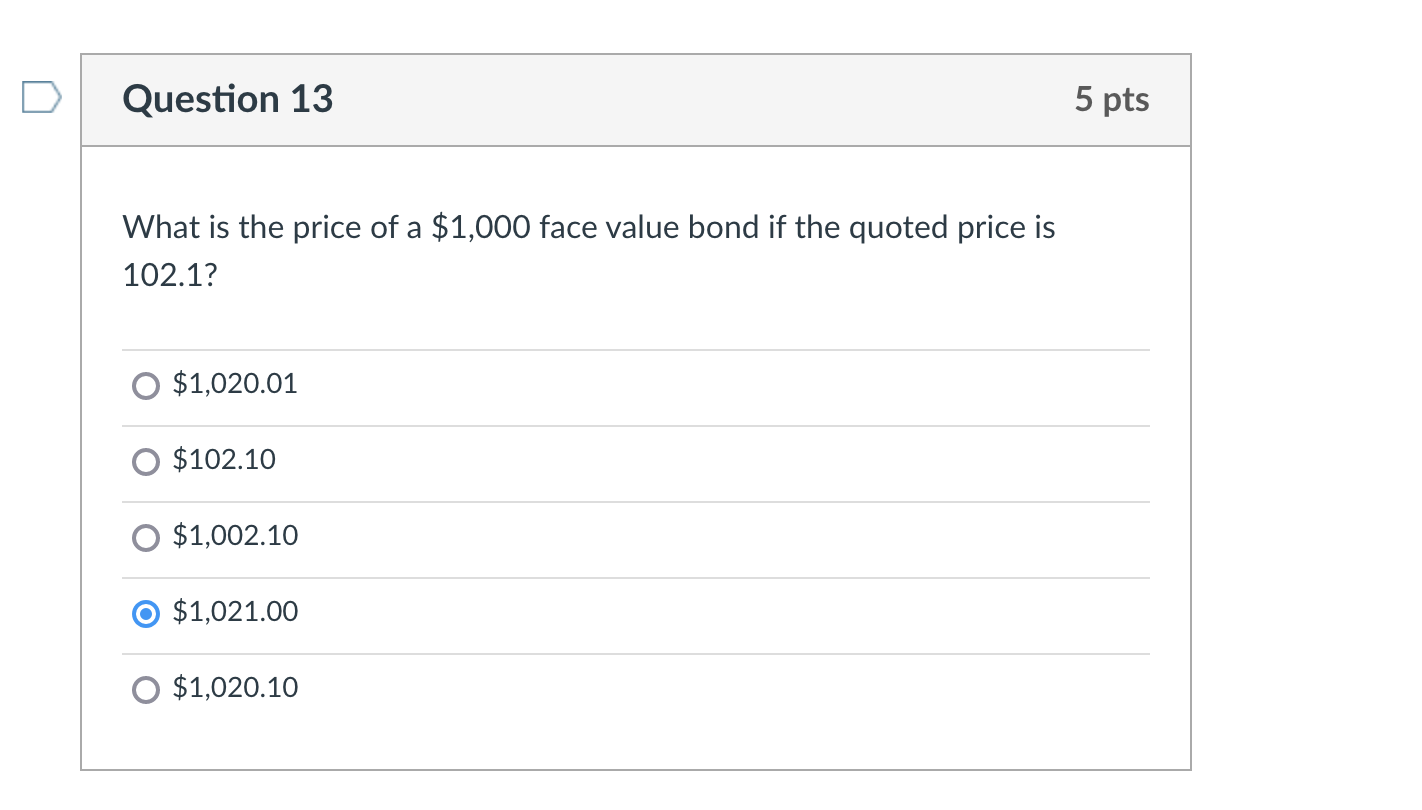Screen dimensions: 1422x810
Task: Click the last answer row
Action: tap(636, 689)
